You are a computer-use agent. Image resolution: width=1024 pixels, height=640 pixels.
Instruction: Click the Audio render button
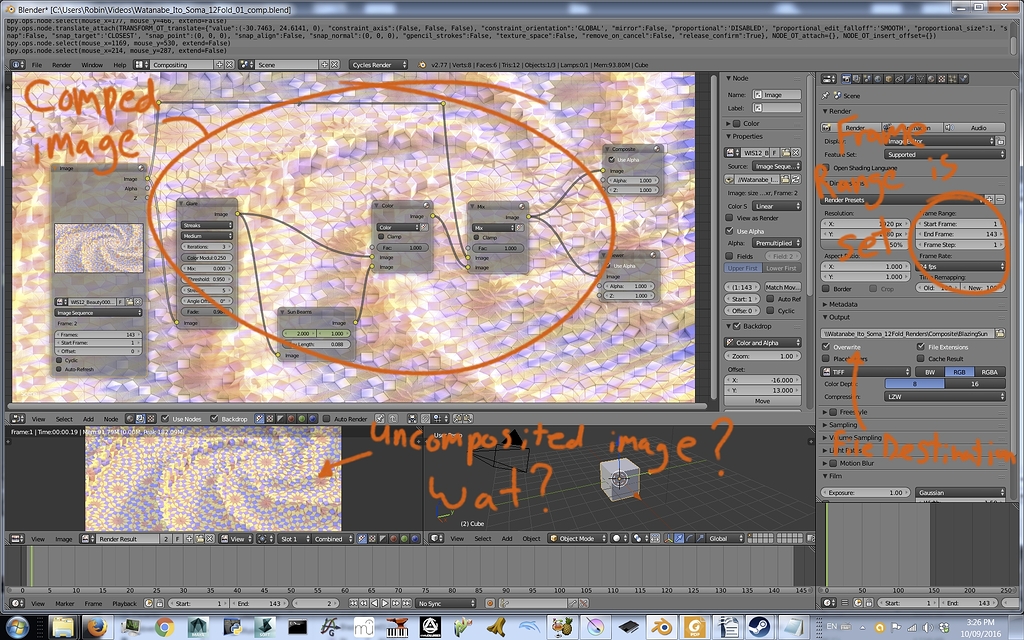975,127
